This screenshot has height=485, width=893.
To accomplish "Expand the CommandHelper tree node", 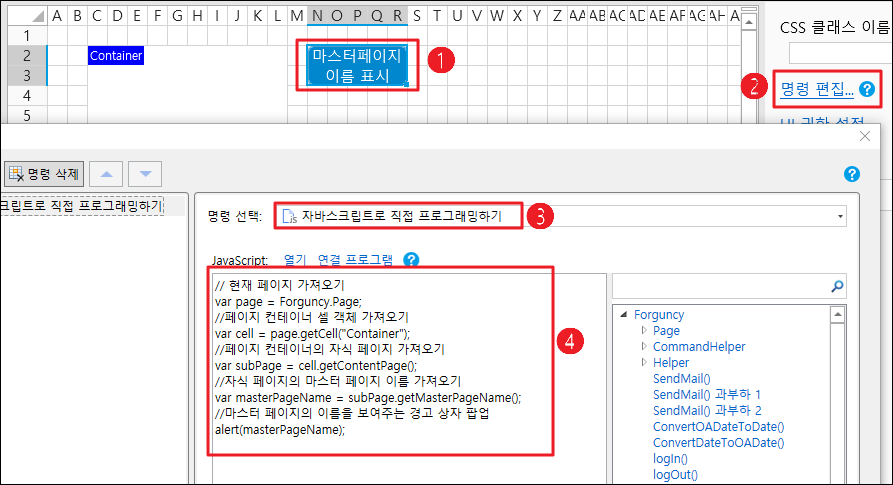I will (644, 347).
